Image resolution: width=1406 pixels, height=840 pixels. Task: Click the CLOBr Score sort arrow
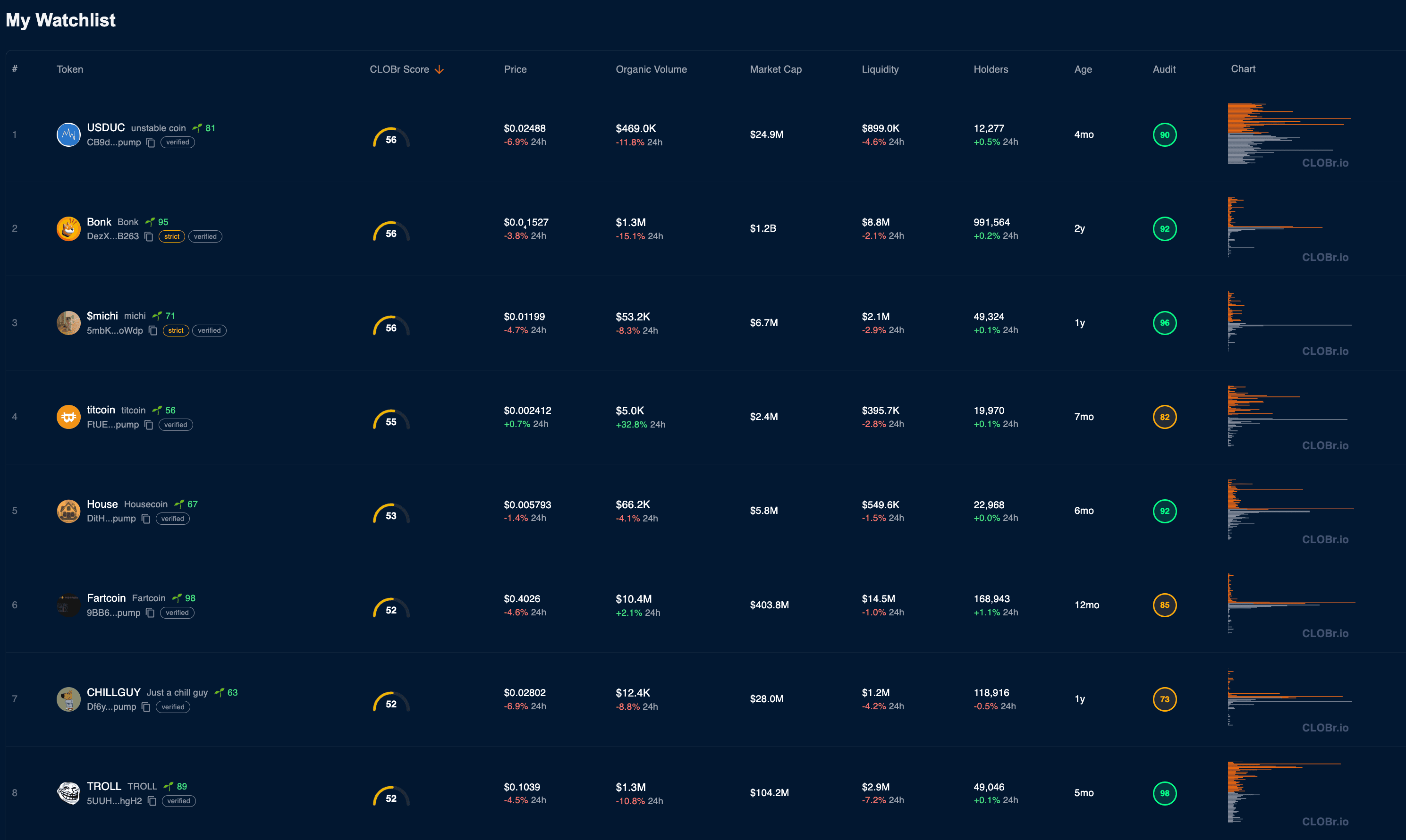pyautogui.click(x=440, y=70)
